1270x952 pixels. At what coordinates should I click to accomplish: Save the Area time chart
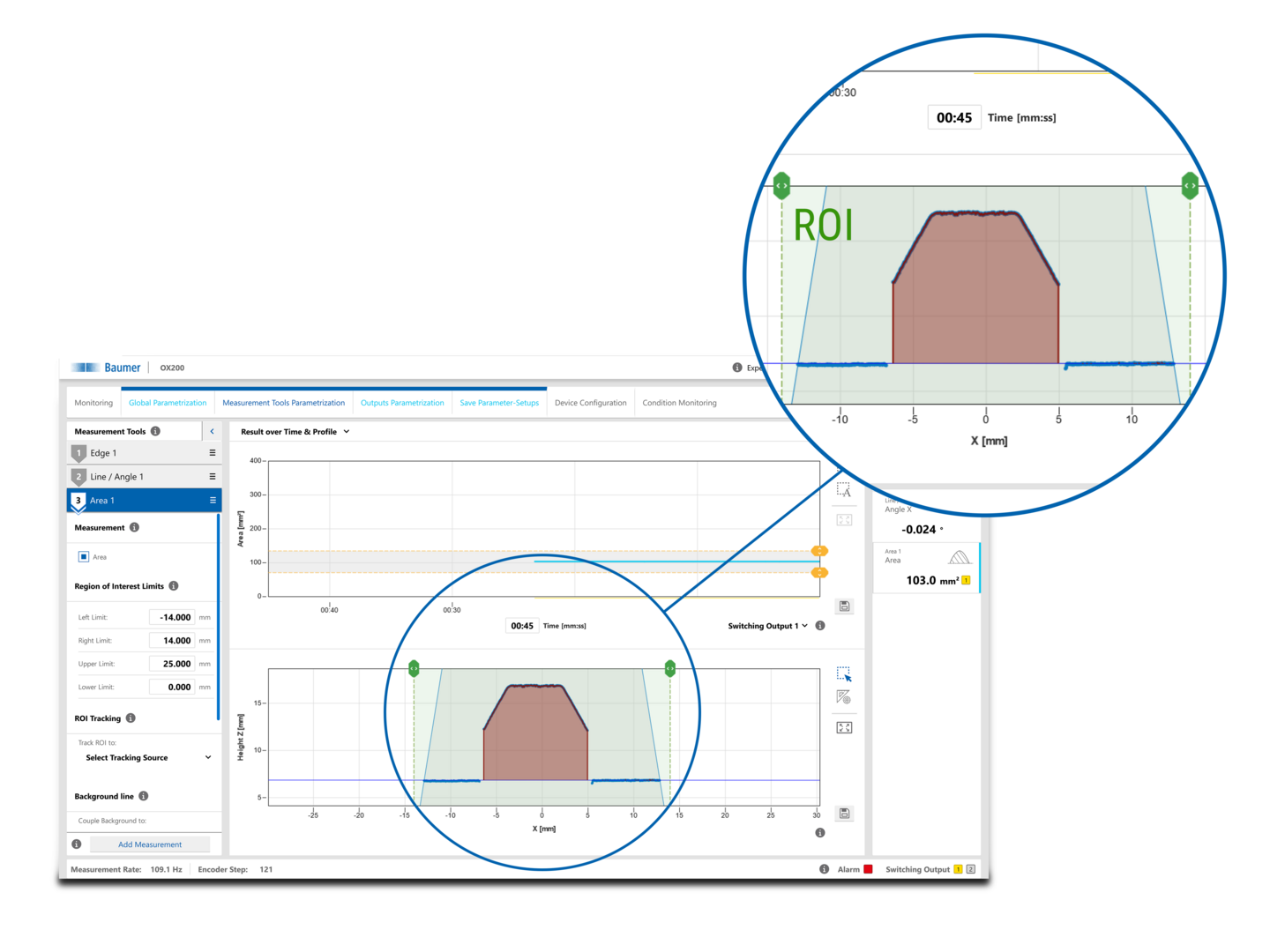click(x=844, y=606)
